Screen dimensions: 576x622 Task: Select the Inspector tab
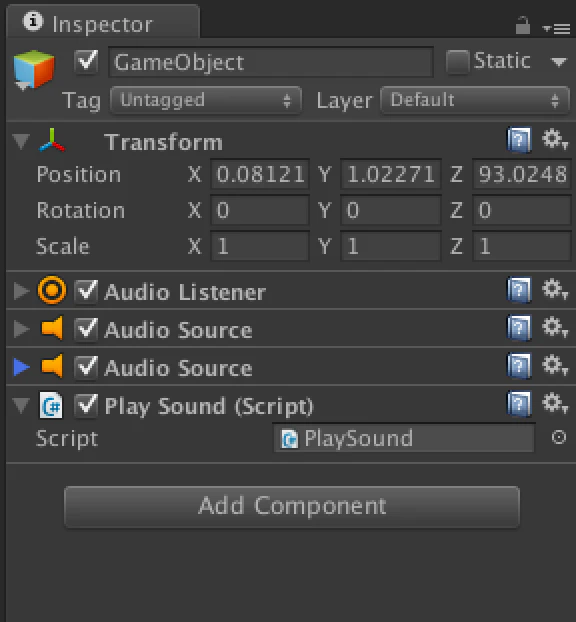click(x=103, y=23)
